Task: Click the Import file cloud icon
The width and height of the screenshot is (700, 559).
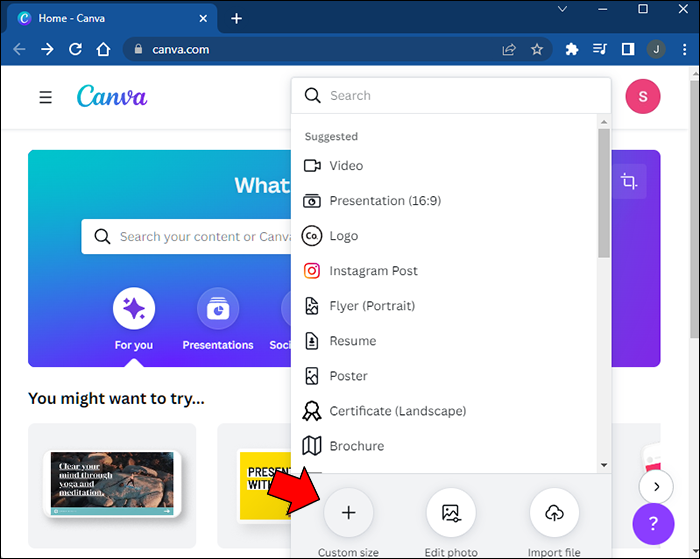Action: [554, 512]
